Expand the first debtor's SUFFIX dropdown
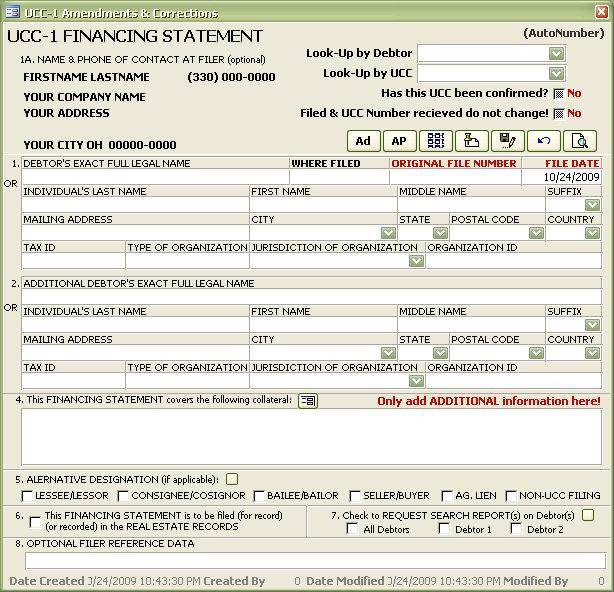 (x=592, y=204)
